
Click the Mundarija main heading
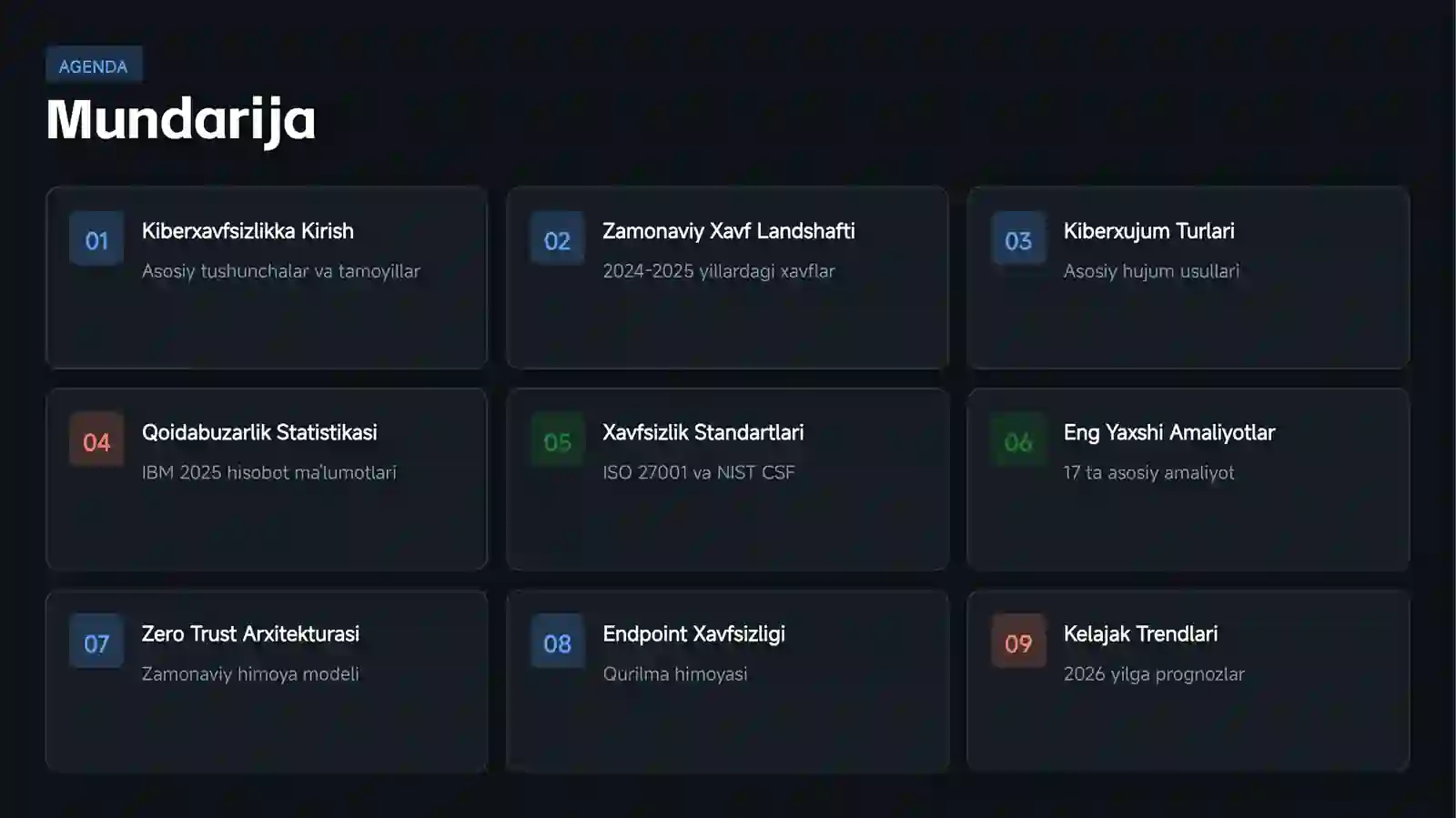tap(181, 119)
